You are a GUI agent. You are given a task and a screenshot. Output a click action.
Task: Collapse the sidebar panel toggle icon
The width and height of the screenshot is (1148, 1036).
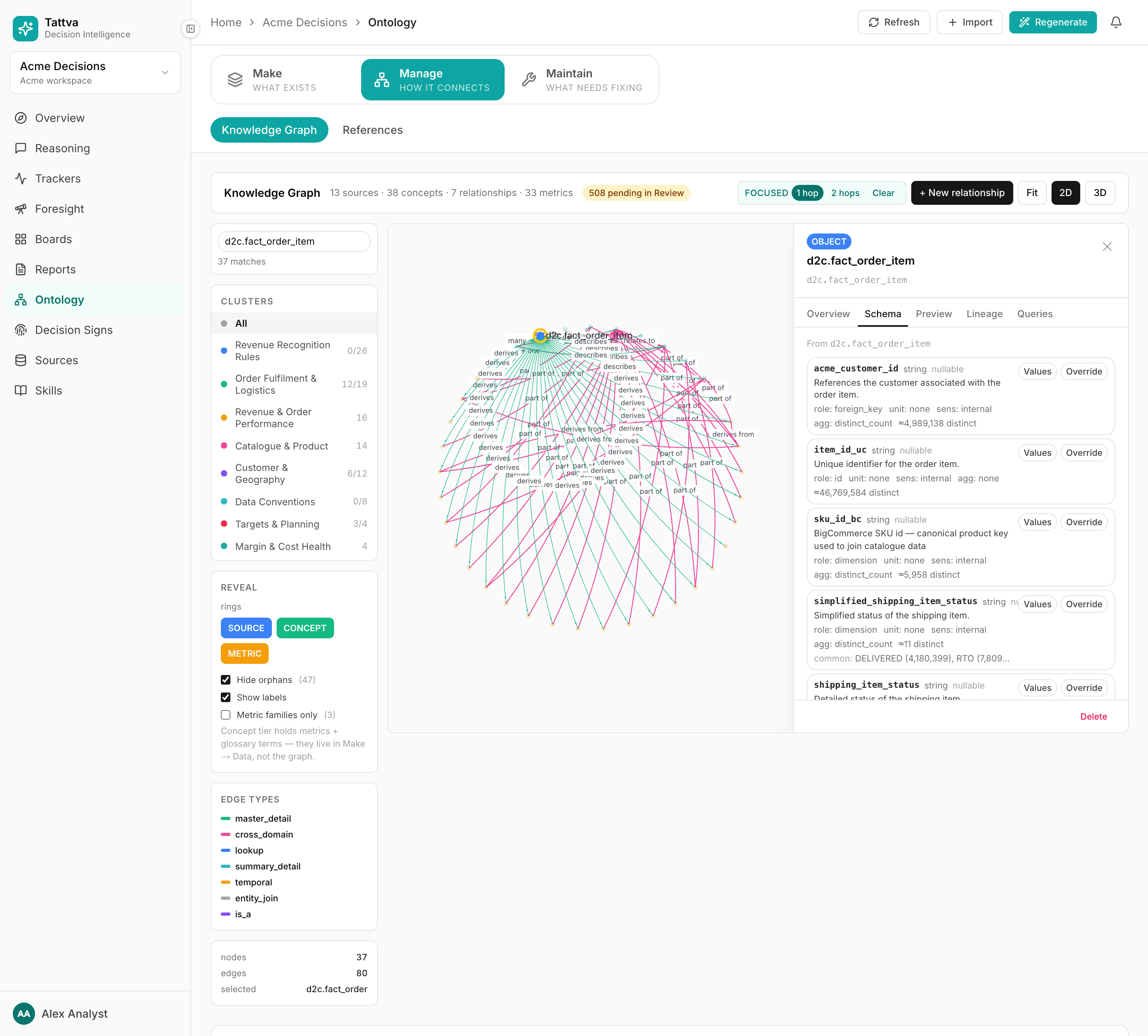tap(190, 28)
